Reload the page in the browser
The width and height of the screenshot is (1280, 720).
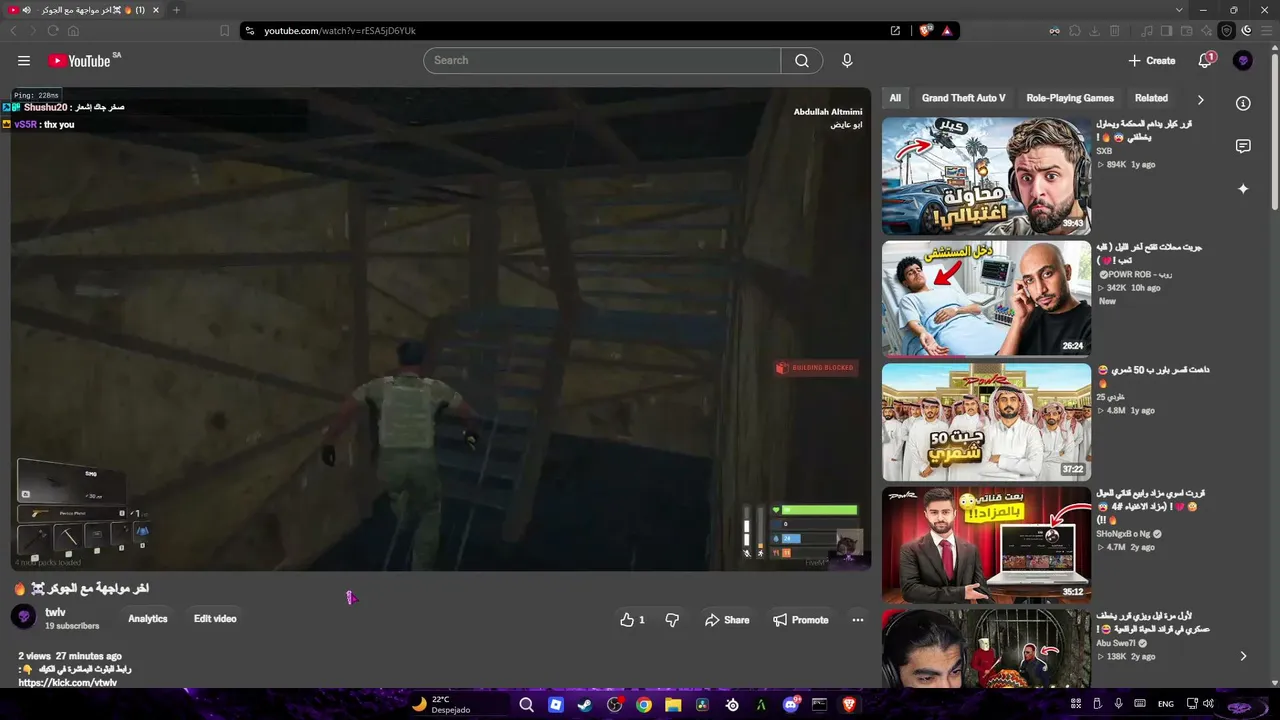pos(53,31)
